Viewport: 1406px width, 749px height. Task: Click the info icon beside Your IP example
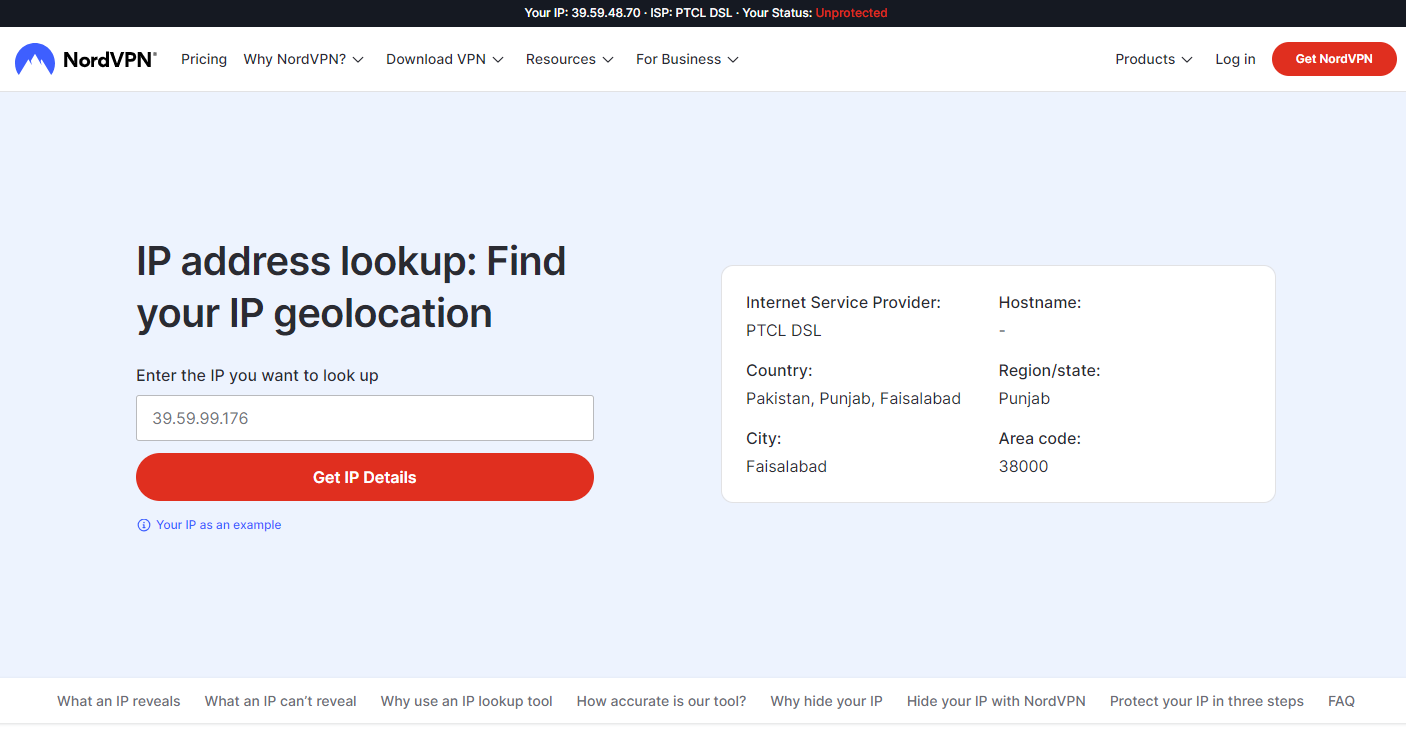pyautogui.click(x=144, y=525)
